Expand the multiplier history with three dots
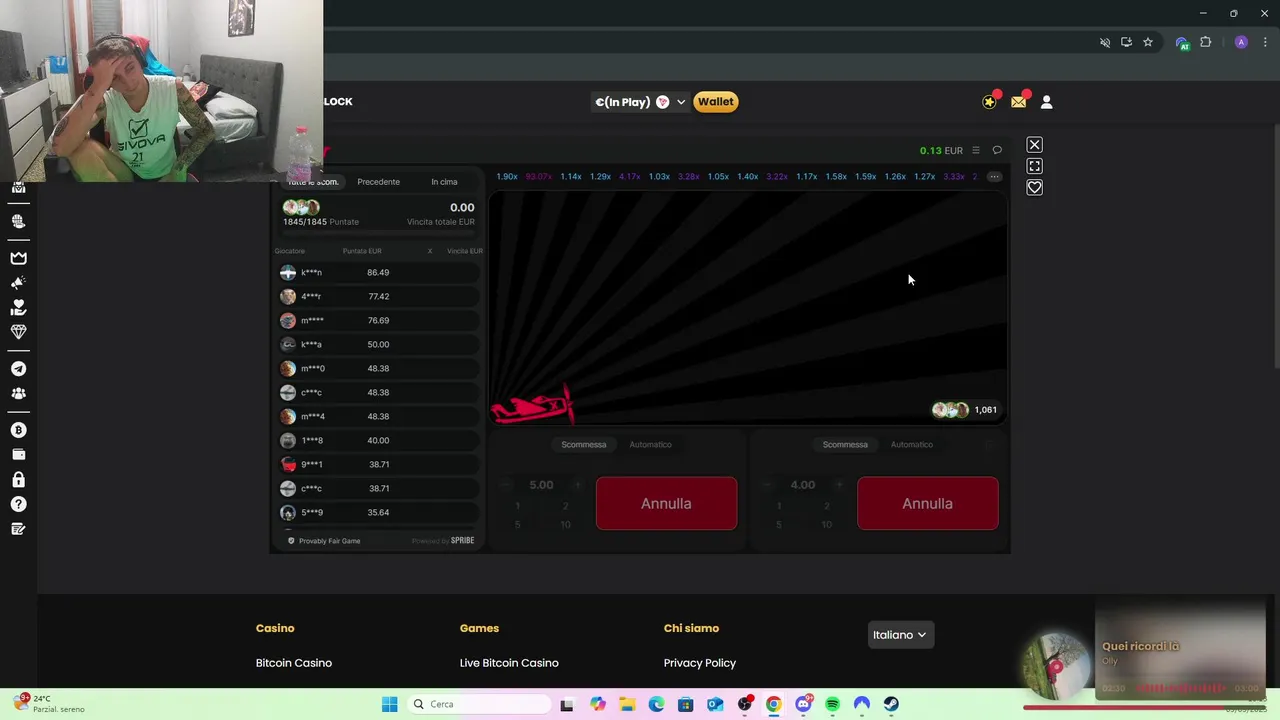 coord(994,176)
